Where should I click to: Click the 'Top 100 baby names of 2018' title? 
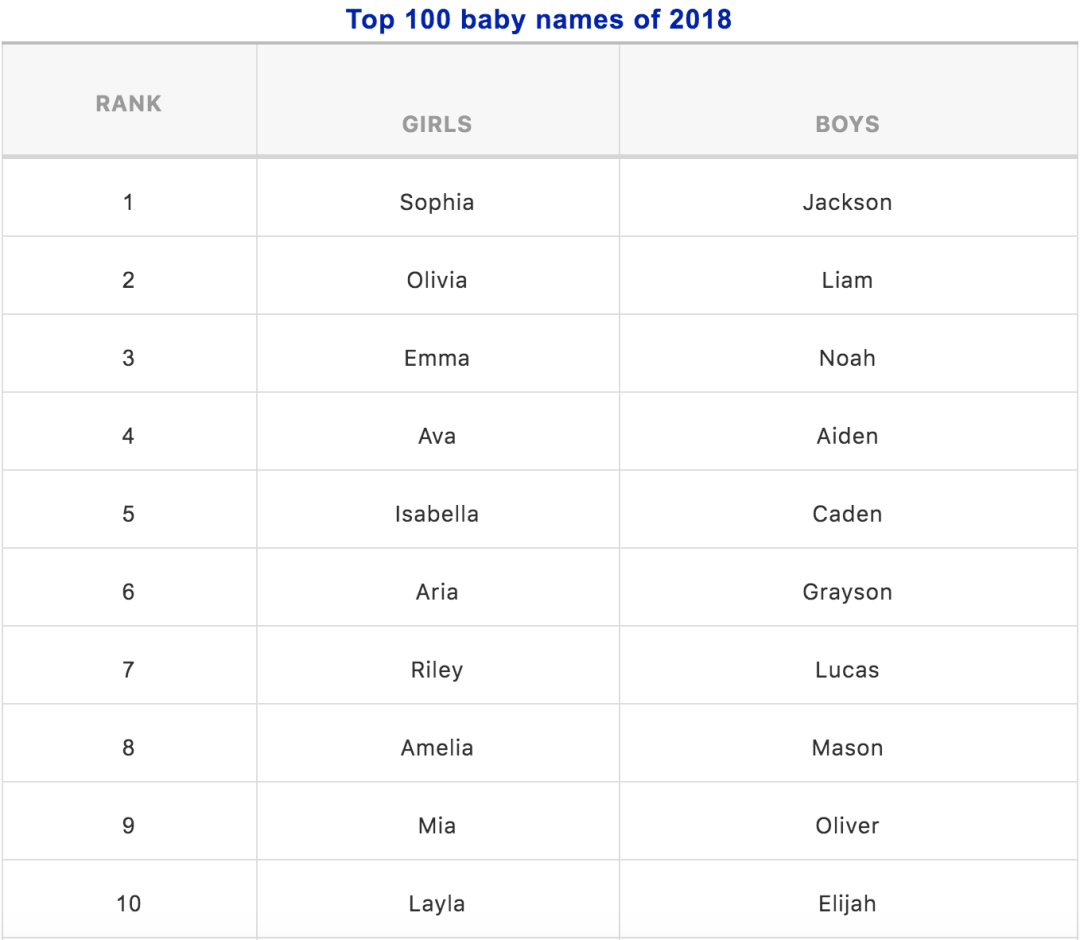[539, 19]
